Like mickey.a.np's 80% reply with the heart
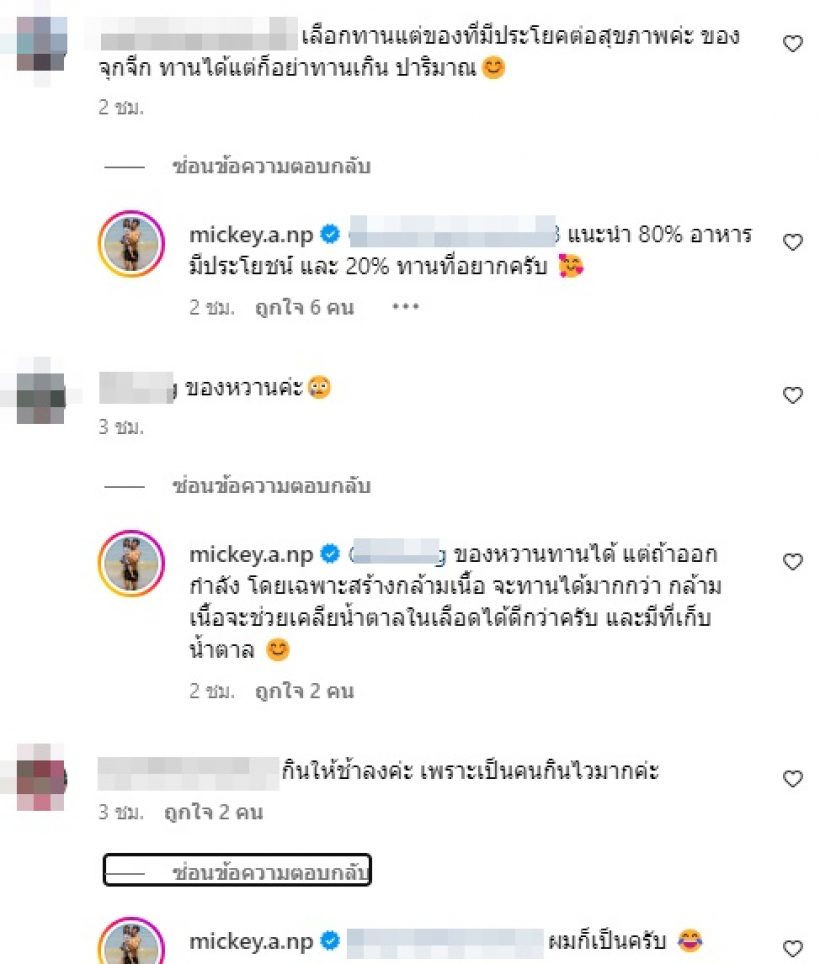This screenshot has width=820, height=964. tap(793, 242)
